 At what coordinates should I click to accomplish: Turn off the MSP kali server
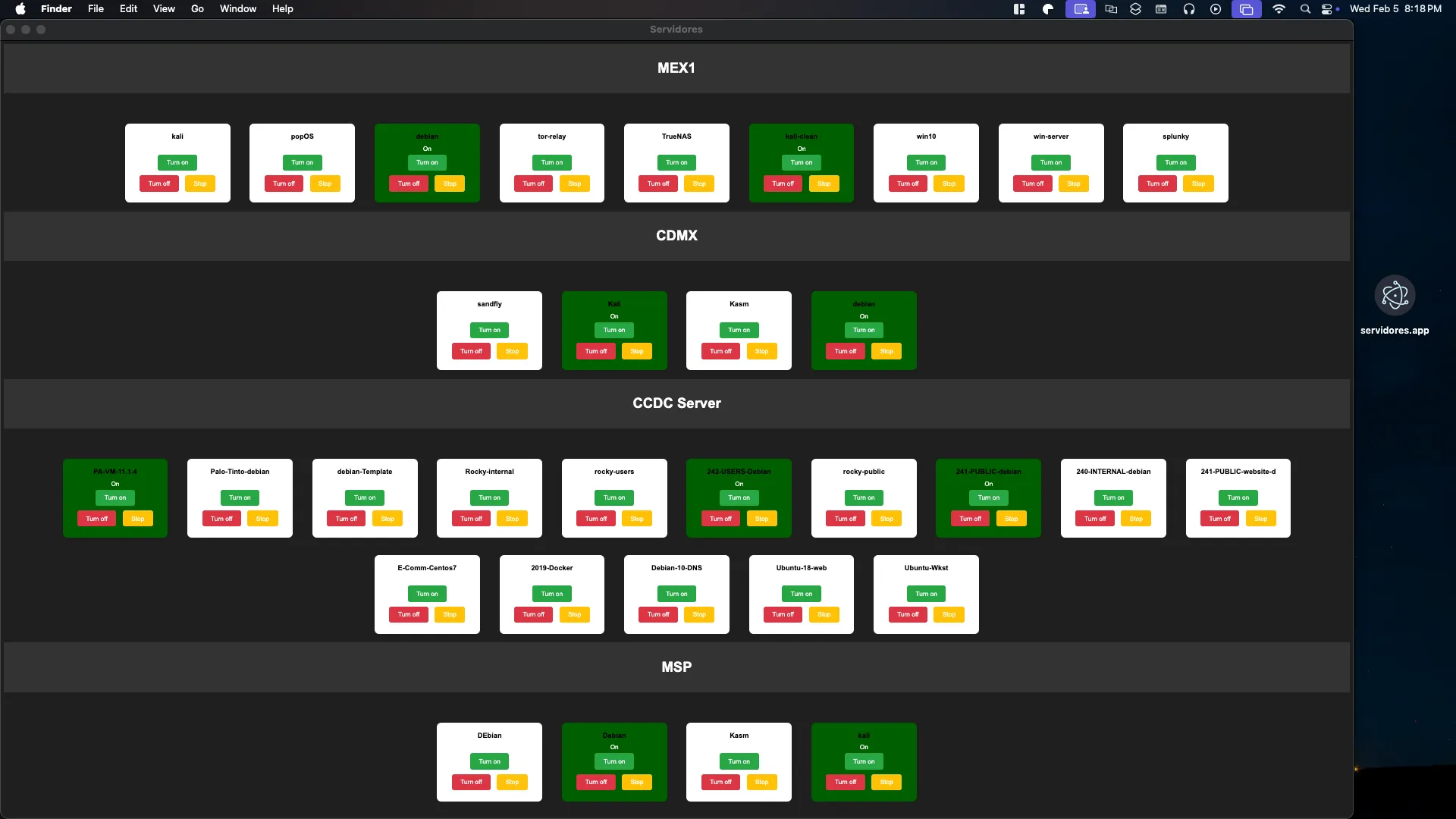[846, 782]
